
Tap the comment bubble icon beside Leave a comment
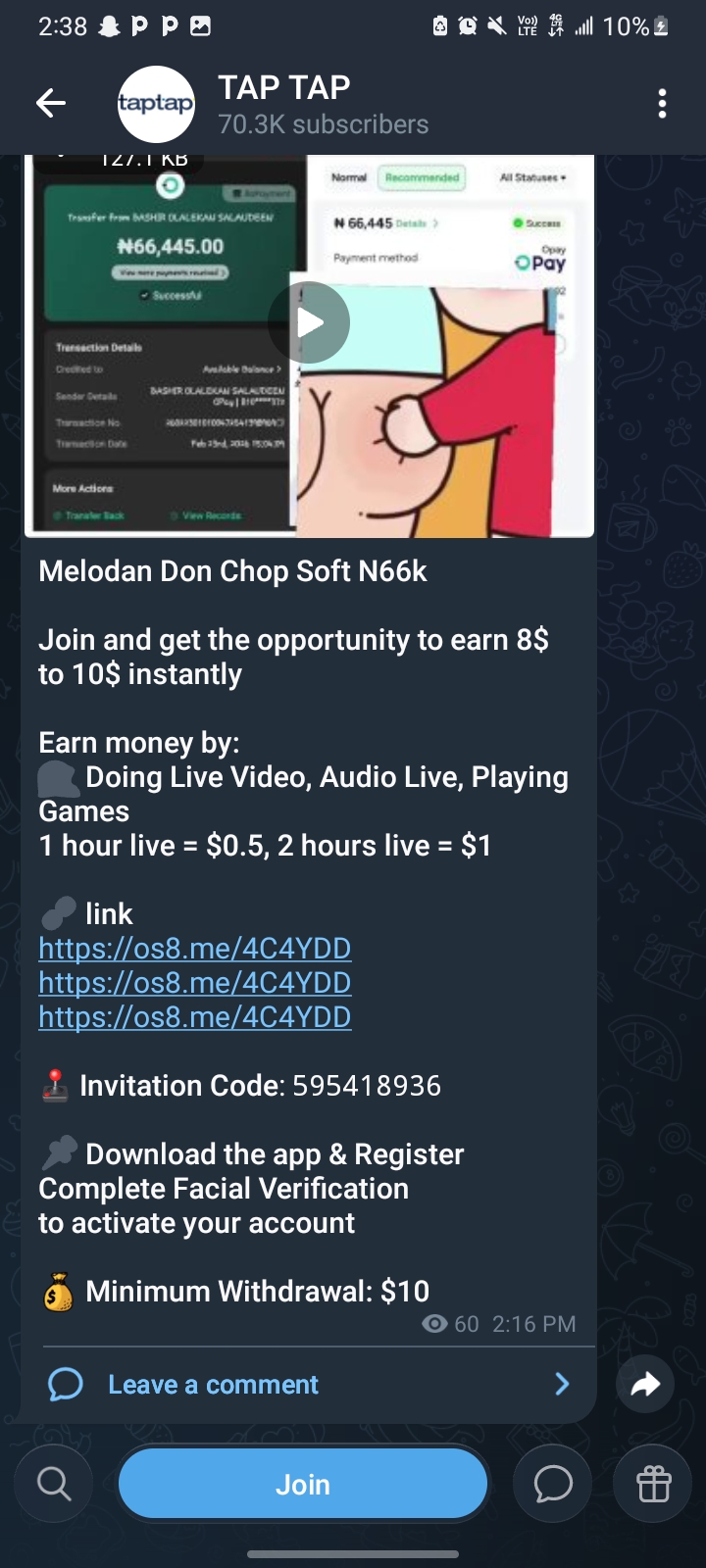66,1384
